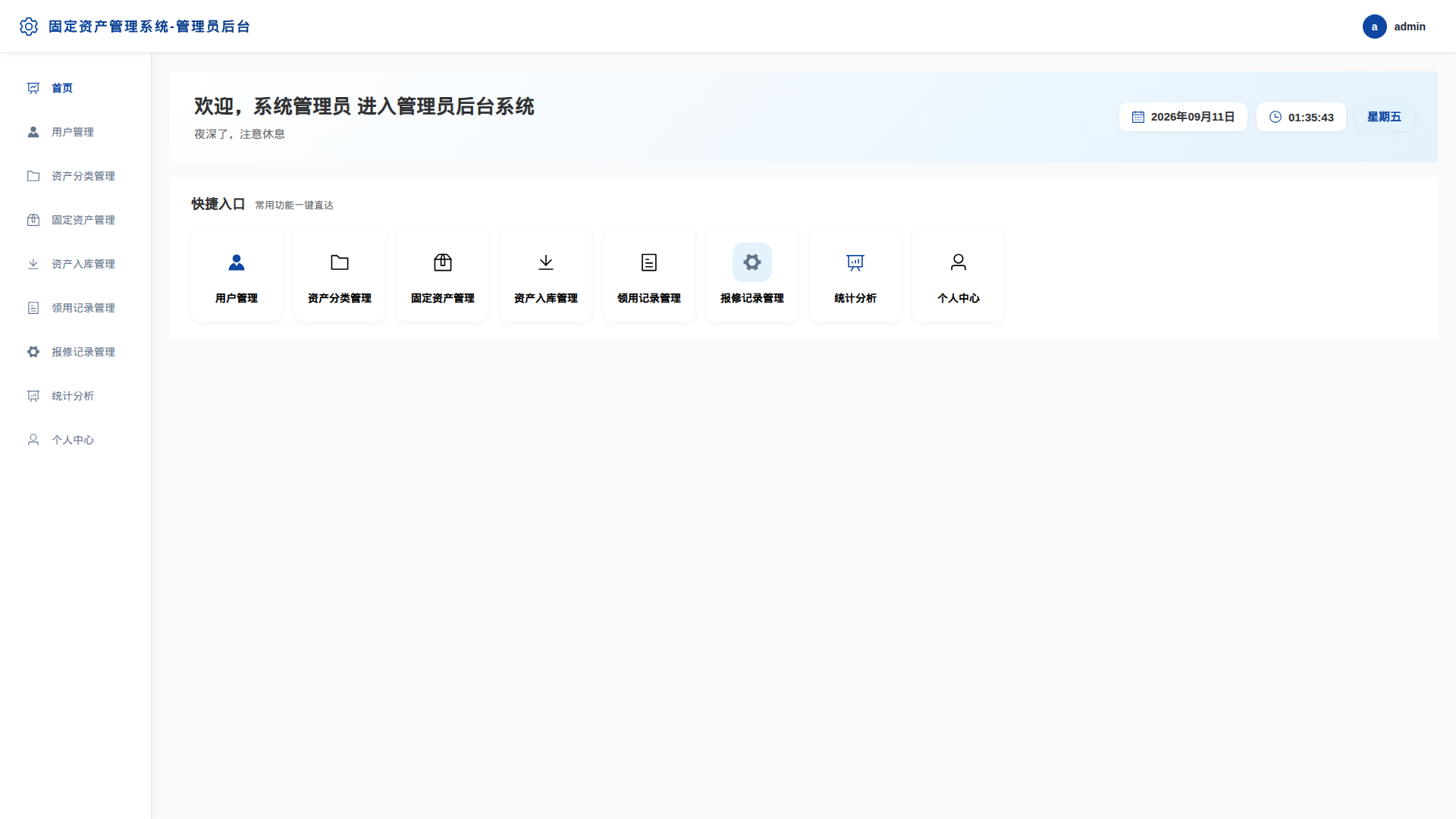This screenshot has width=1456, height=819.
Task: Click the 领用记录管理 quick-entry document icon
Action: click(649, 262)
